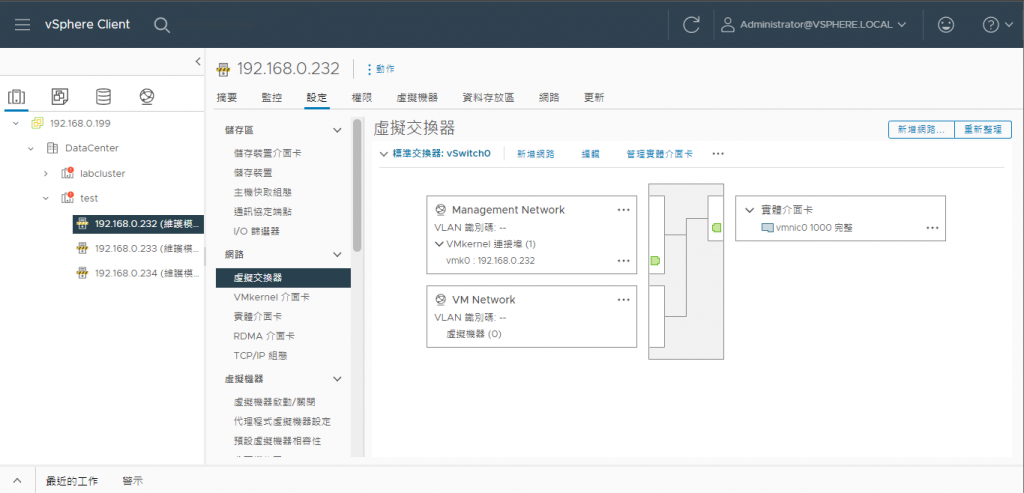This screenshot has width=1024, height=493.
Task: Switch to Storage inventory view icon
Action: tap(103, 97)
